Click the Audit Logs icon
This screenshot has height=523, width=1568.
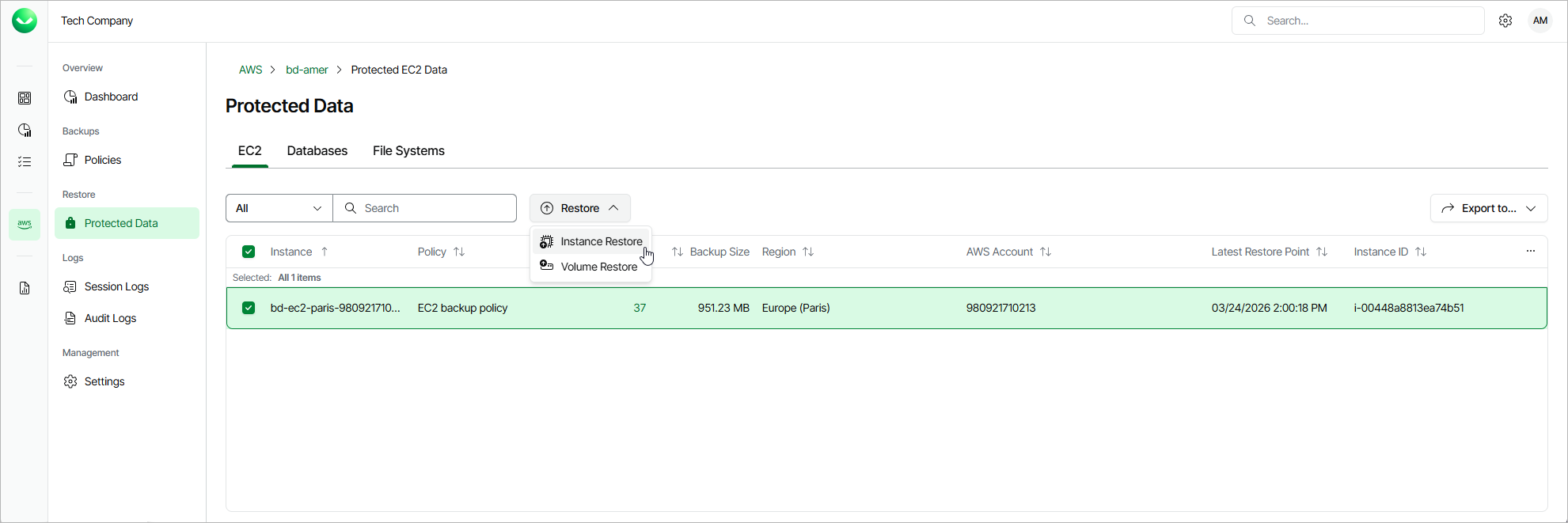[70, 318]
